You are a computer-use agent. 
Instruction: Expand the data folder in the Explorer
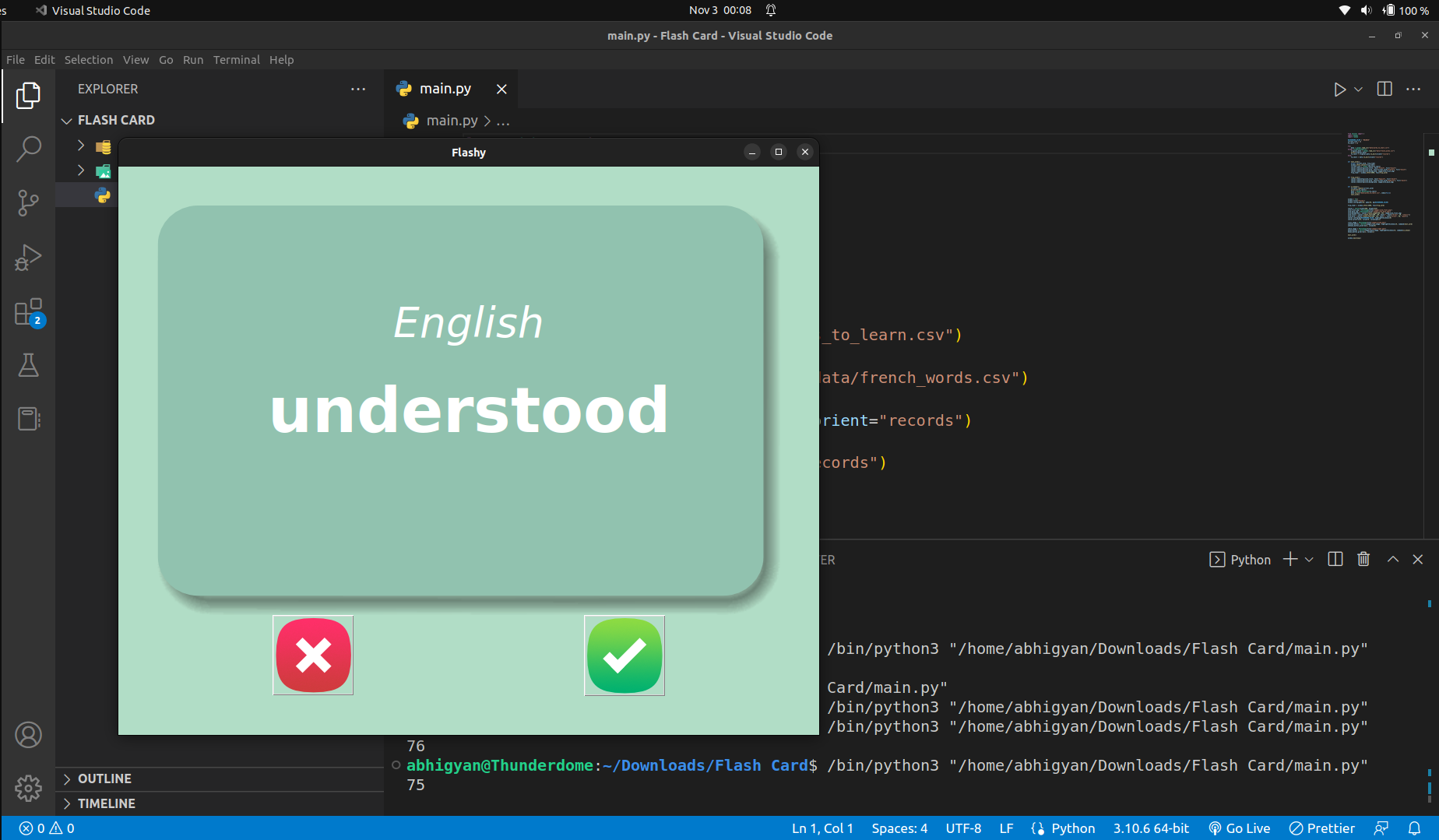(79, 146)
